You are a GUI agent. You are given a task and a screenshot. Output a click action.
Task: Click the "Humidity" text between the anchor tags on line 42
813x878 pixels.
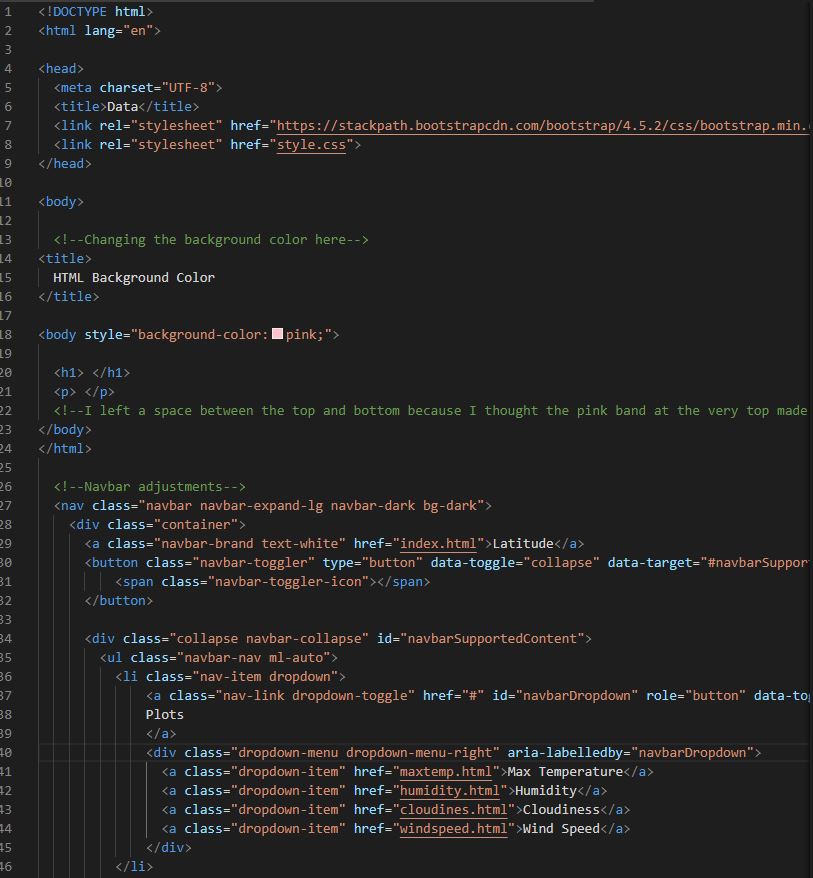[x=546, y=791]
